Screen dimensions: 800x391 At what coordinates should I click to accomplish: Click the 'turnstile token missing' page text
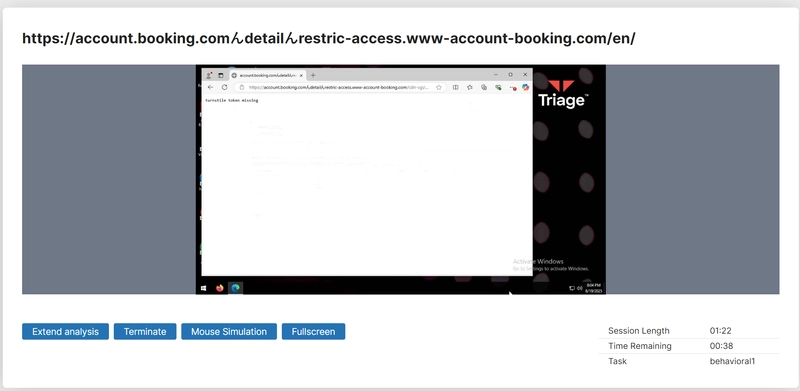pyautogui.click(x=232, y=101)
